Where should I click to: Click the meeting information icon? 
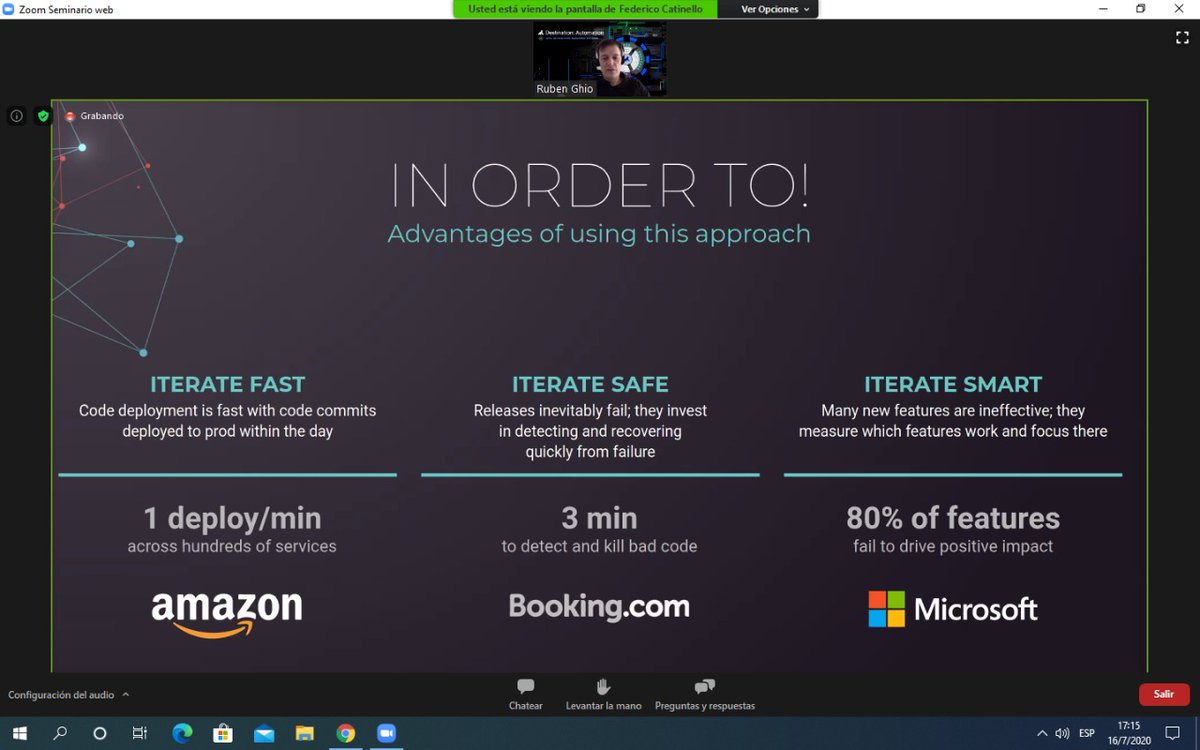coord(16,116)
